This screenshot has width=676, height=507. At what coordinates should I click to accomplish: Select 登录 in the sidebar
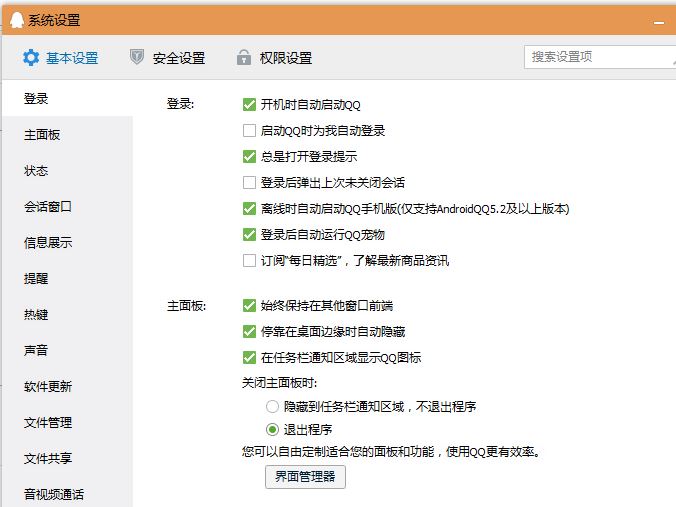click(x=67, y=99)
